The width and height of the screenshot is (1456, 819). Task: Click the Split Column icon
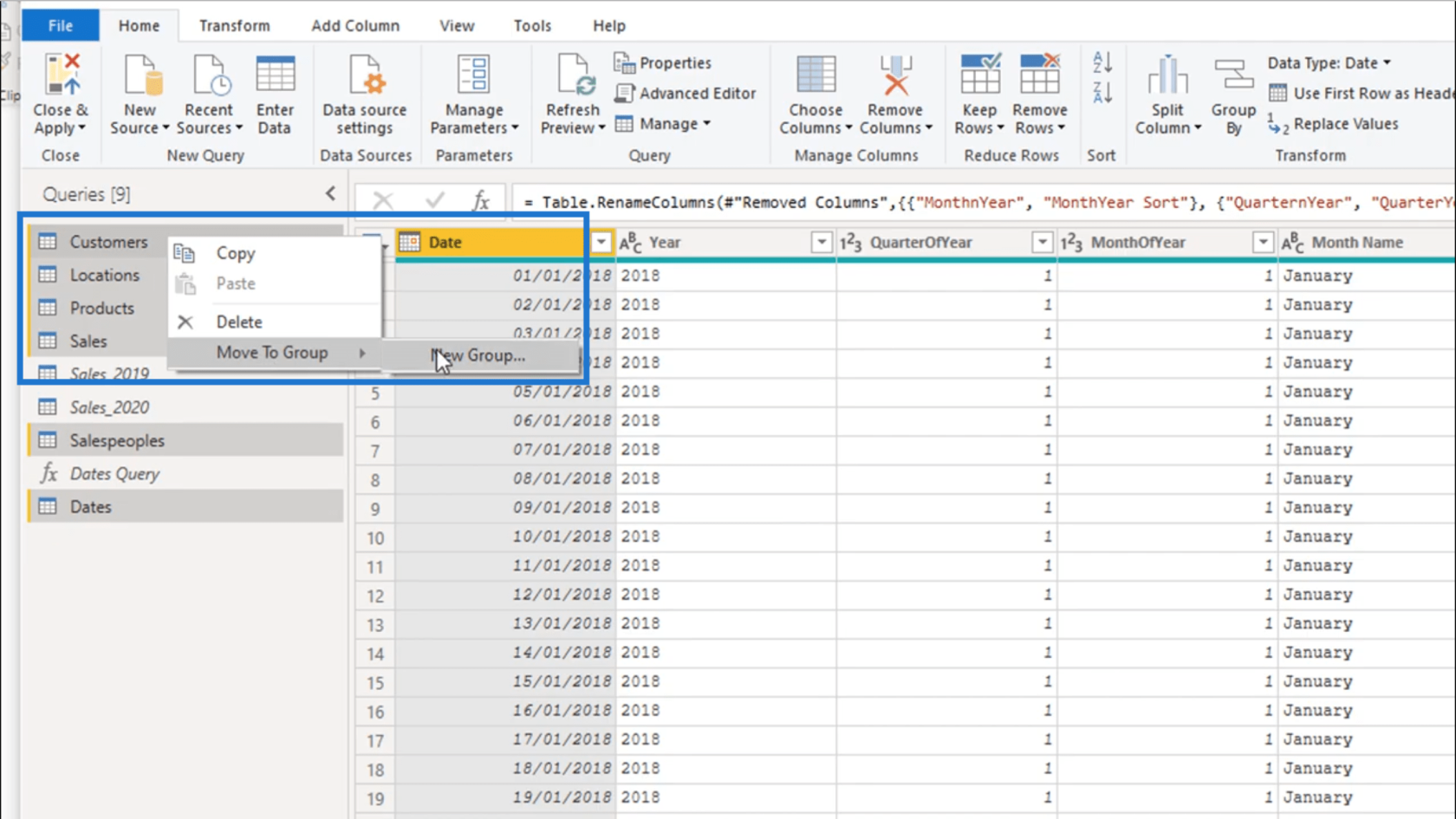coord(1167,75)
